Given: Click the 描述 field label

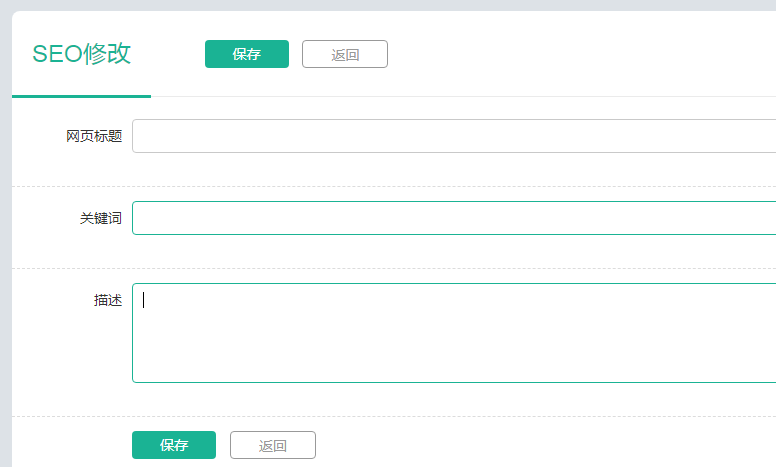Looking at the screenshot, I should (108, 300).
